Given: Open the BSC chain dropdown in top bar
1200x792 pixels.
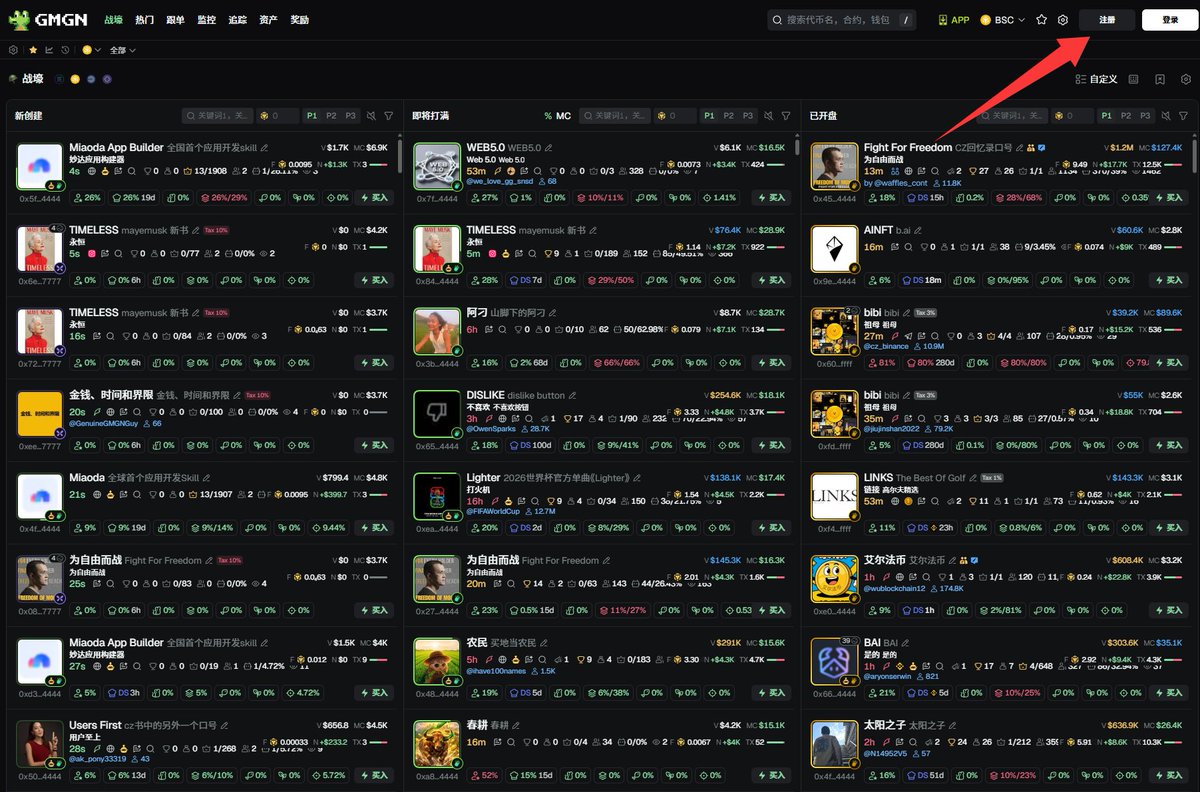Looking at the screenshot, I should click(x=1007, y=19).
